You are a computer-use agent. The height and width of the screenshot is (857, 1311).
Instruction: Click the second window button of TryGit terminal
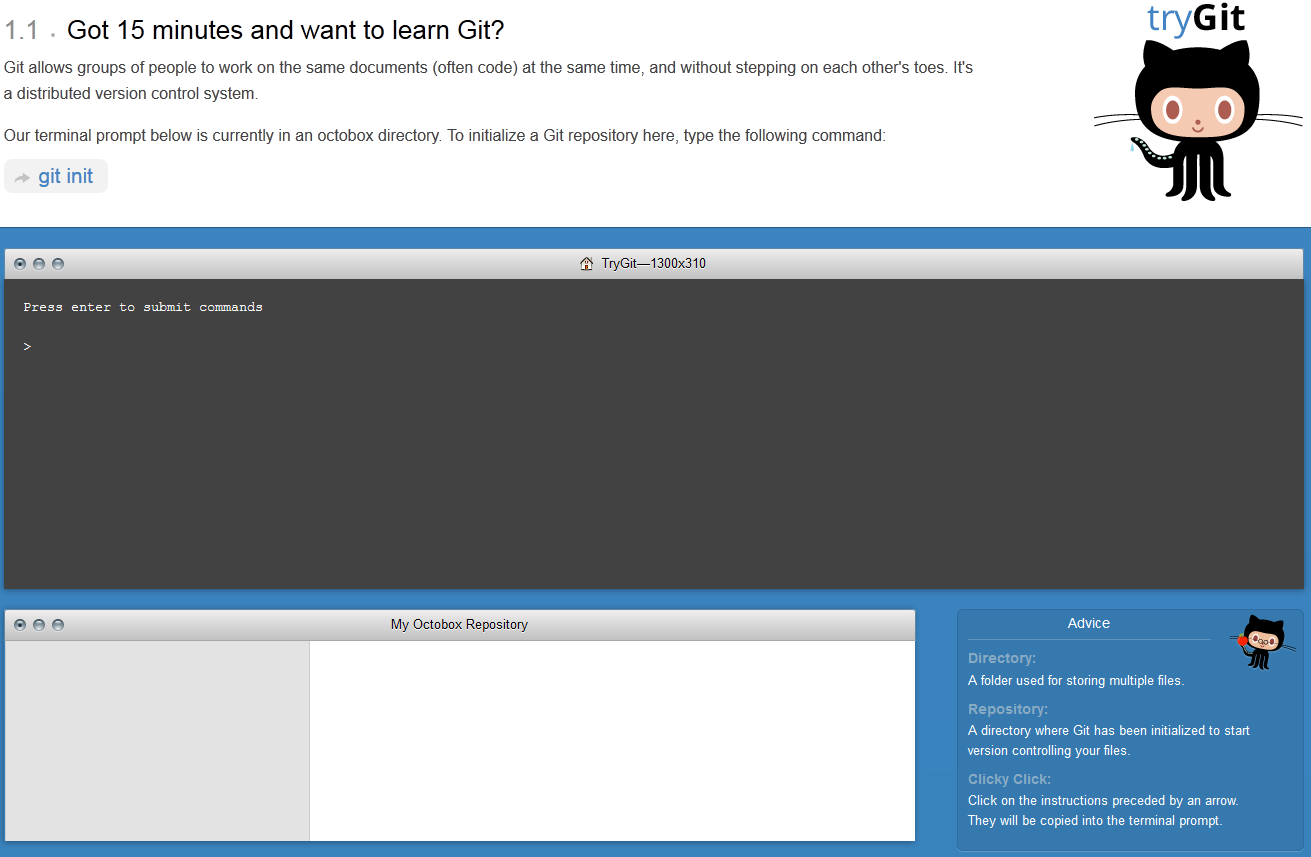39,264
